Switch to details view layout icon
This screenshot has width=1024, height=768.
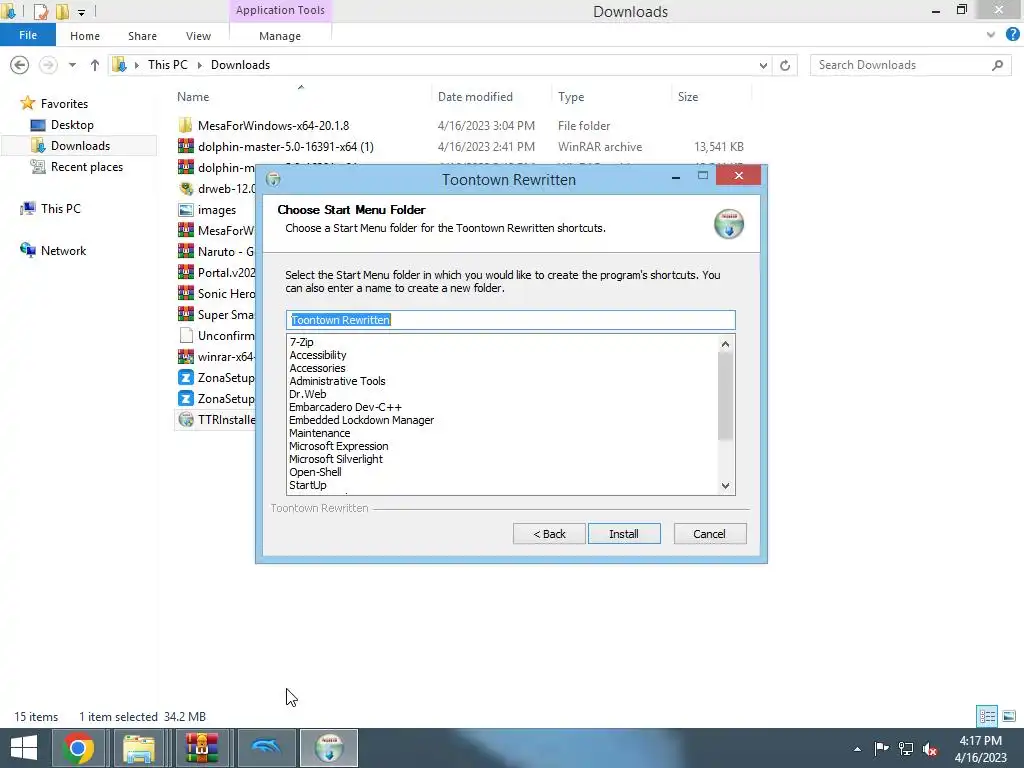[x=987, y=716]
